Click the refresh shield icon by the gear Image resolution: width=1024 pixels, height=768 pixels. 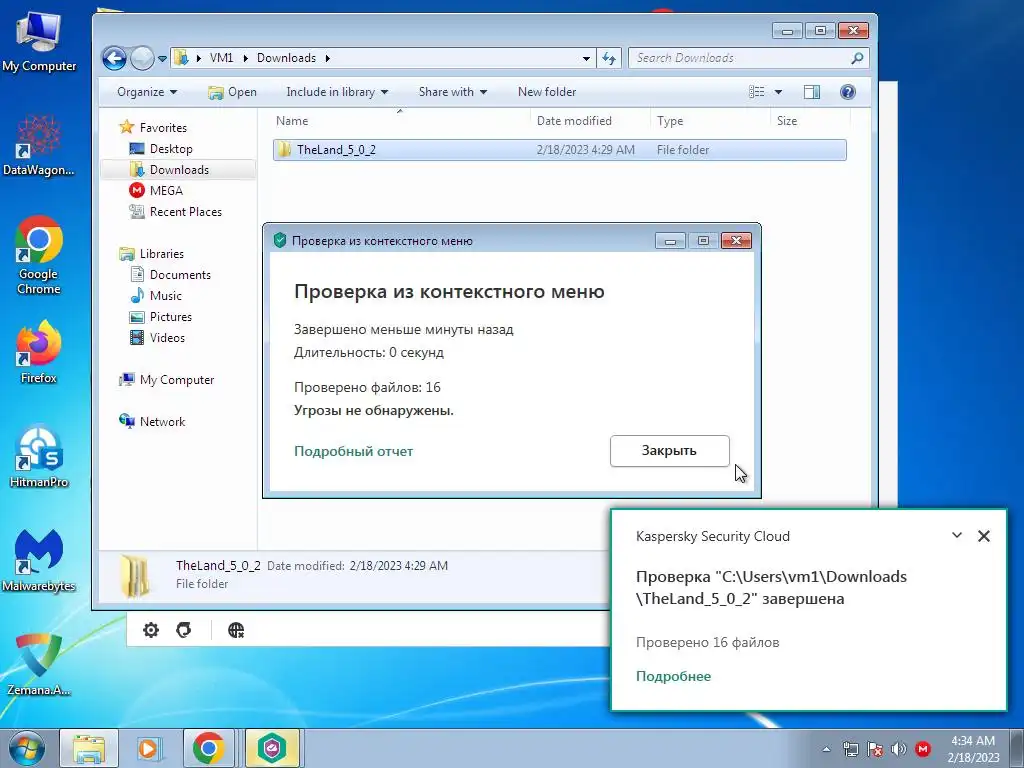184,630
